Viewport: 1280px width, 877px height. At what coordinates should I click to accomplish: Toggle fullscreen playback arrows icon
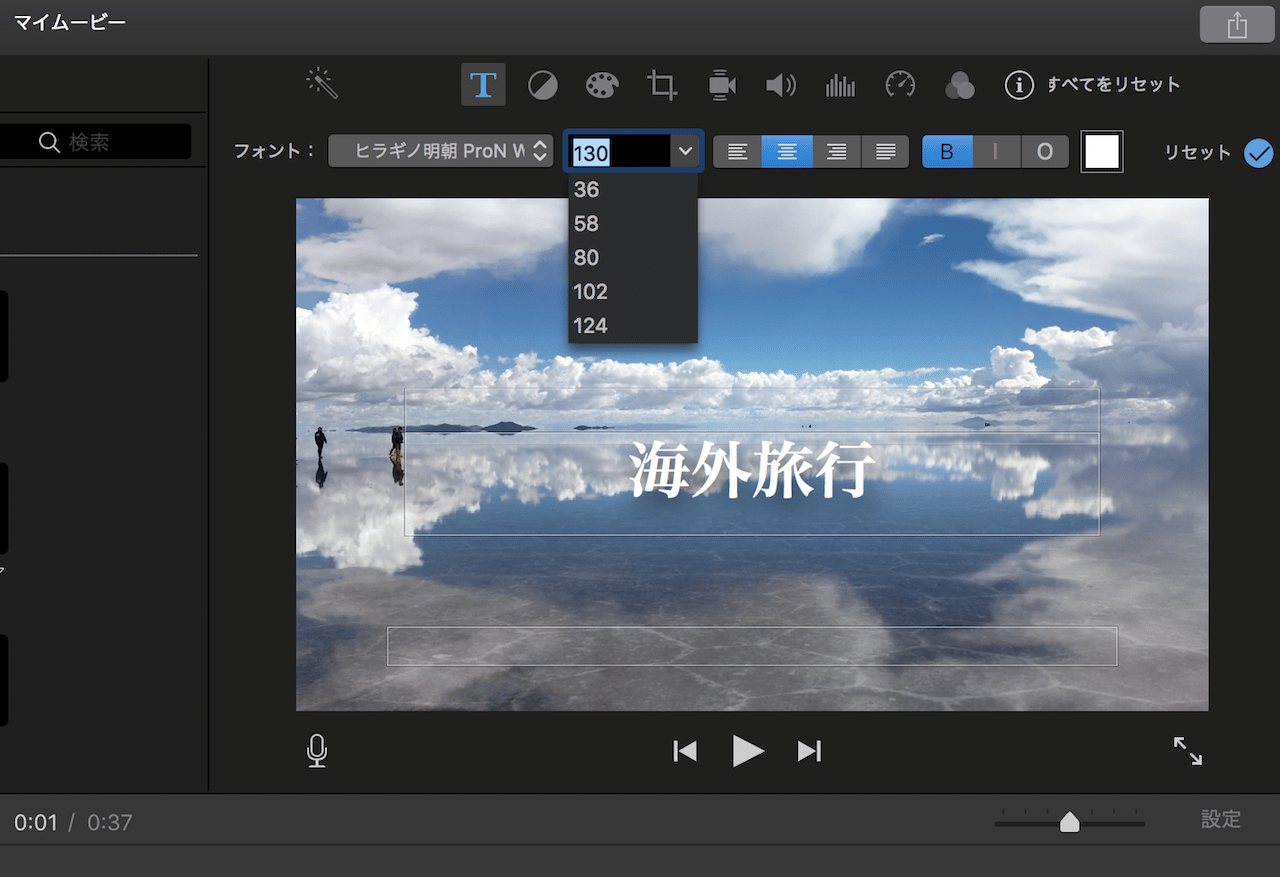click(x=1188, y=751)
